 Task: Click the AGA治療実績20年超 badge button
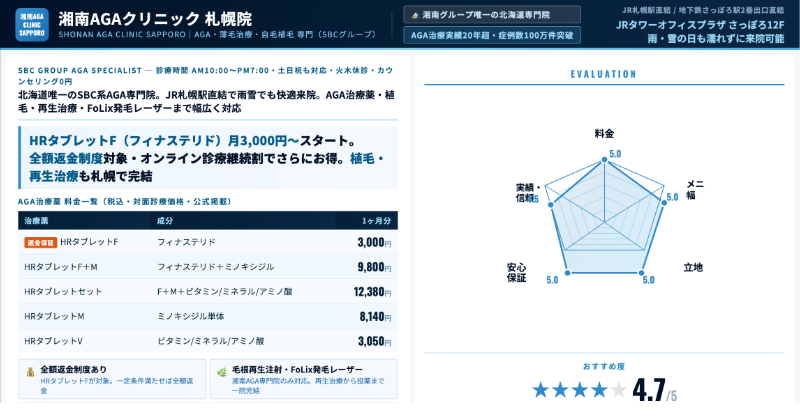click(492, 36)
